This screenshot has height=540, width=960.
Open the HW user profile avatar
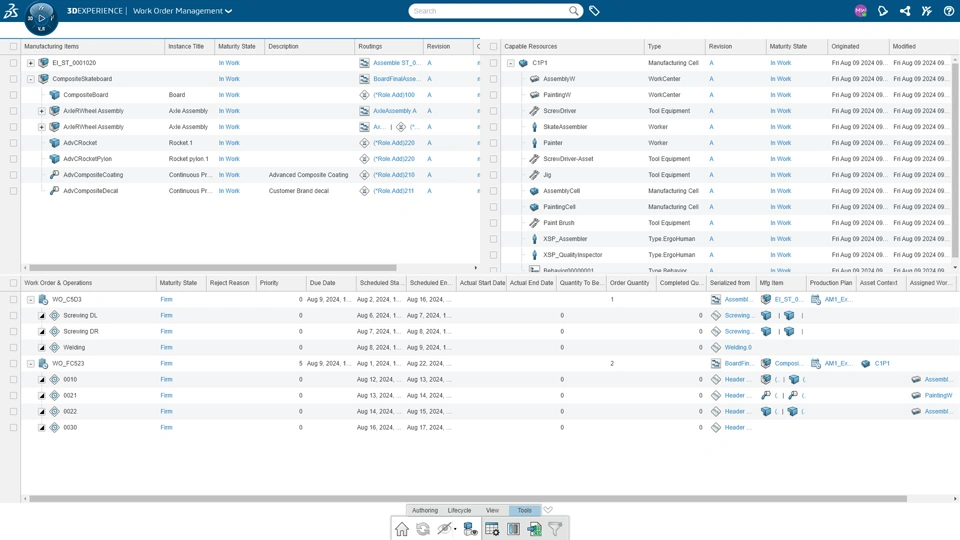pyautogui.click(x=860, y=11)
